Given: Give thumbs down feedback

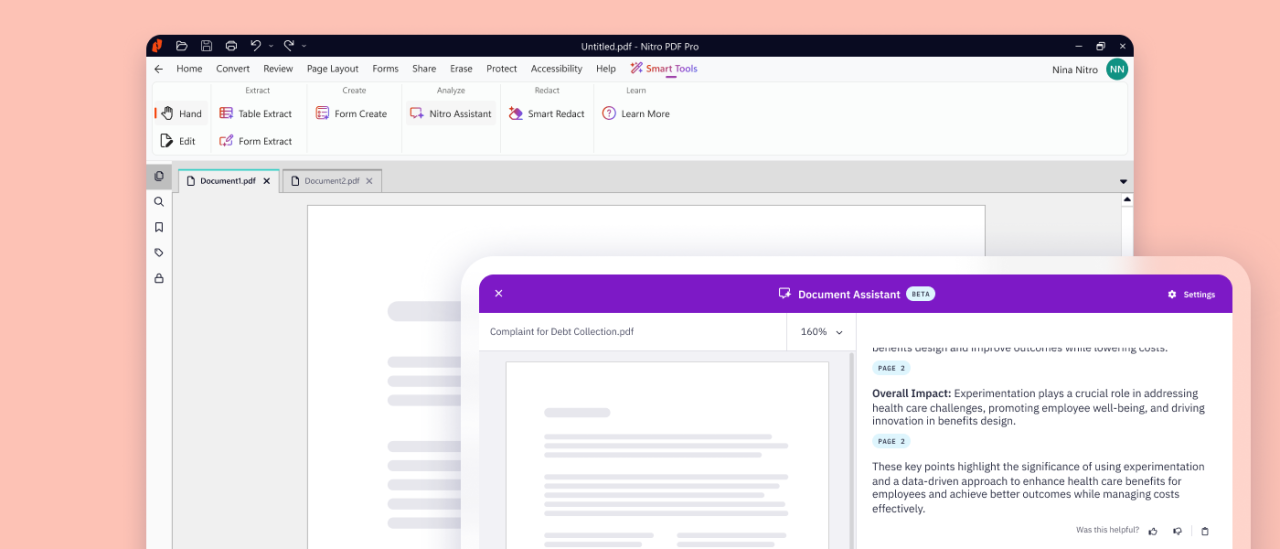Looking at the screenshot, I should click(1178, 531).
